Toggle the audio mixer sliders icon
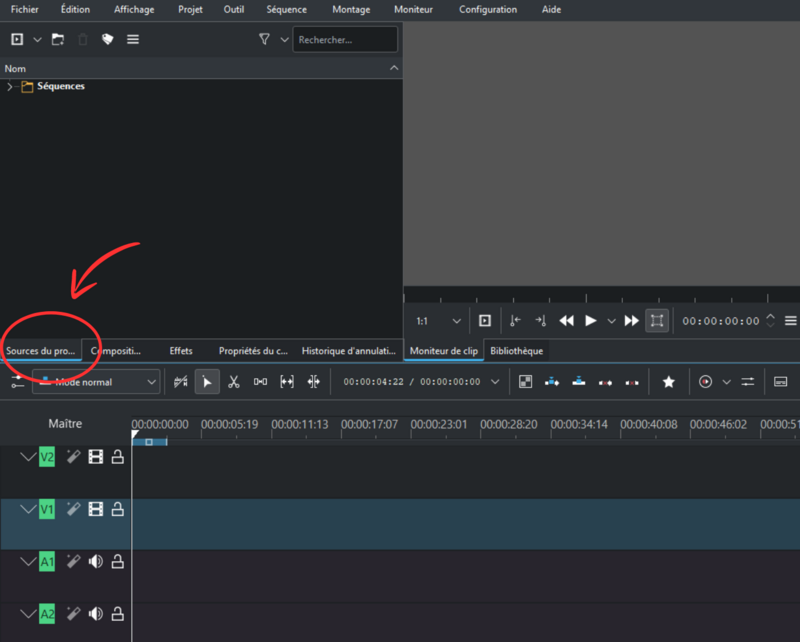 (747, 382)
